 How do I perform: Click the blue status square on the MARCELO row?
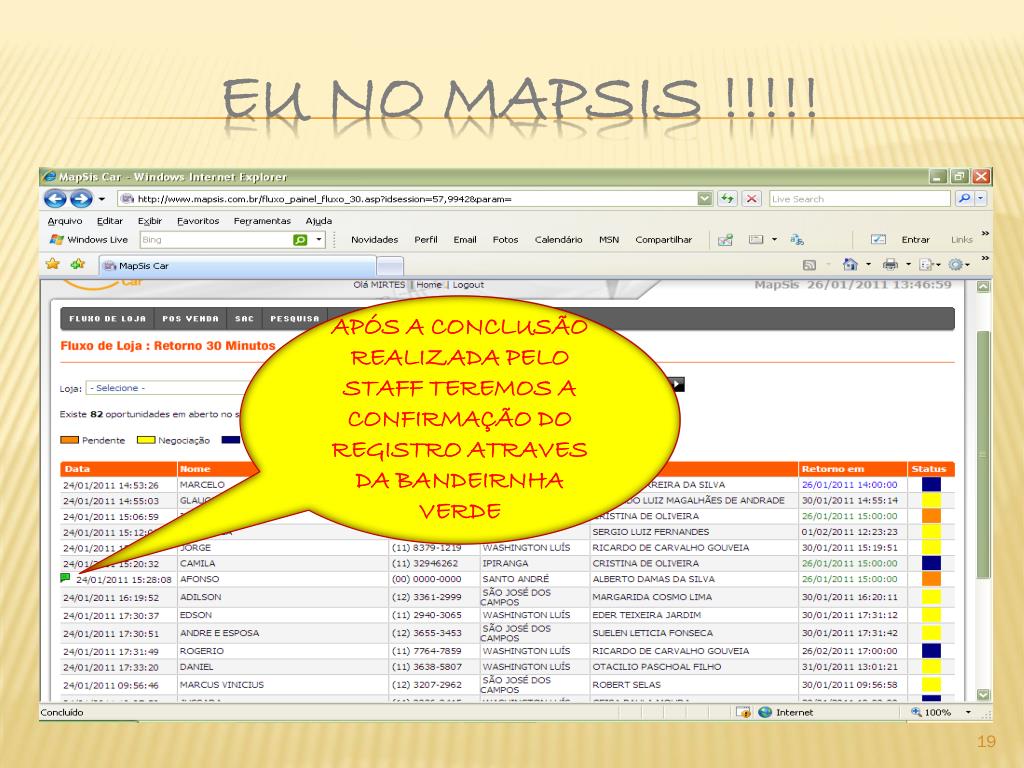(x=931, y=485)
